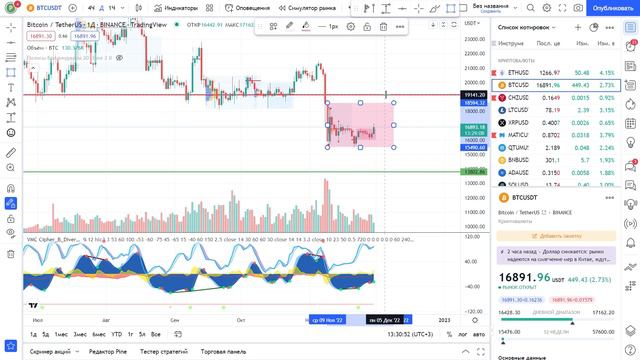Open the patterns tool group
The image size is (640, 360).
tap(11, 102)
